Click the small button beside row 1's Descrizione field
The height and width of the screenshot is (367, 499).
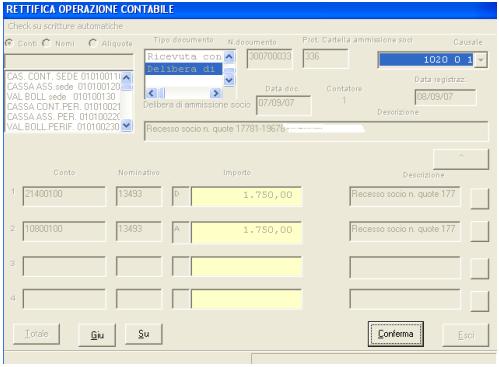pyautogui.click(x=479, y=198)
